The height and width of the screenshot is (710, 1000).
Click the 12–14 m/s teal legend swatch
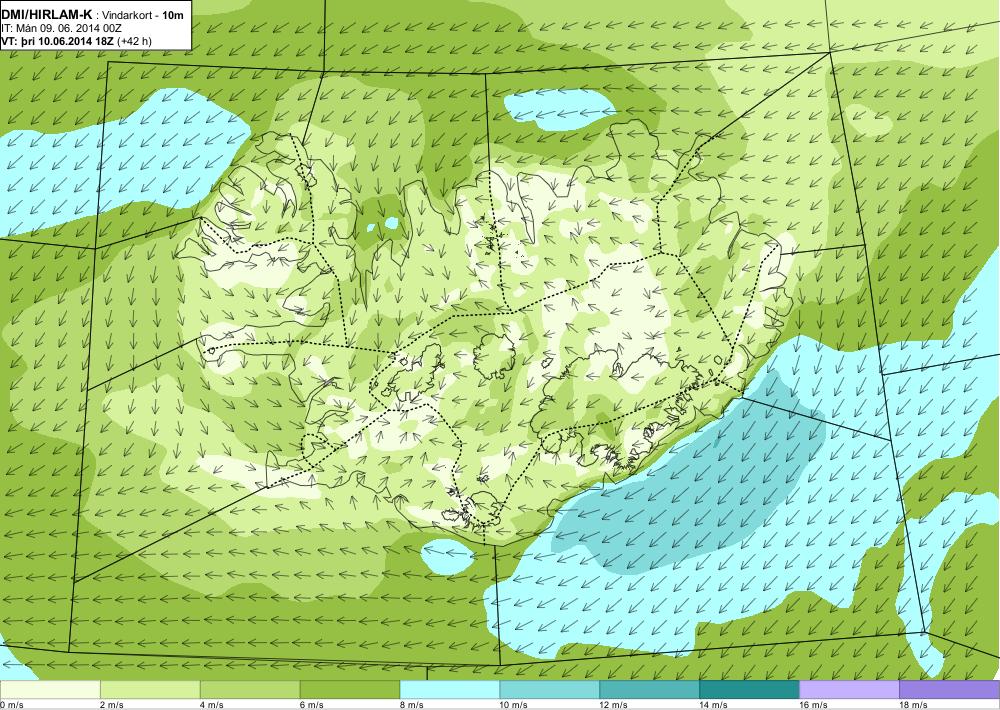coord(649,690)
